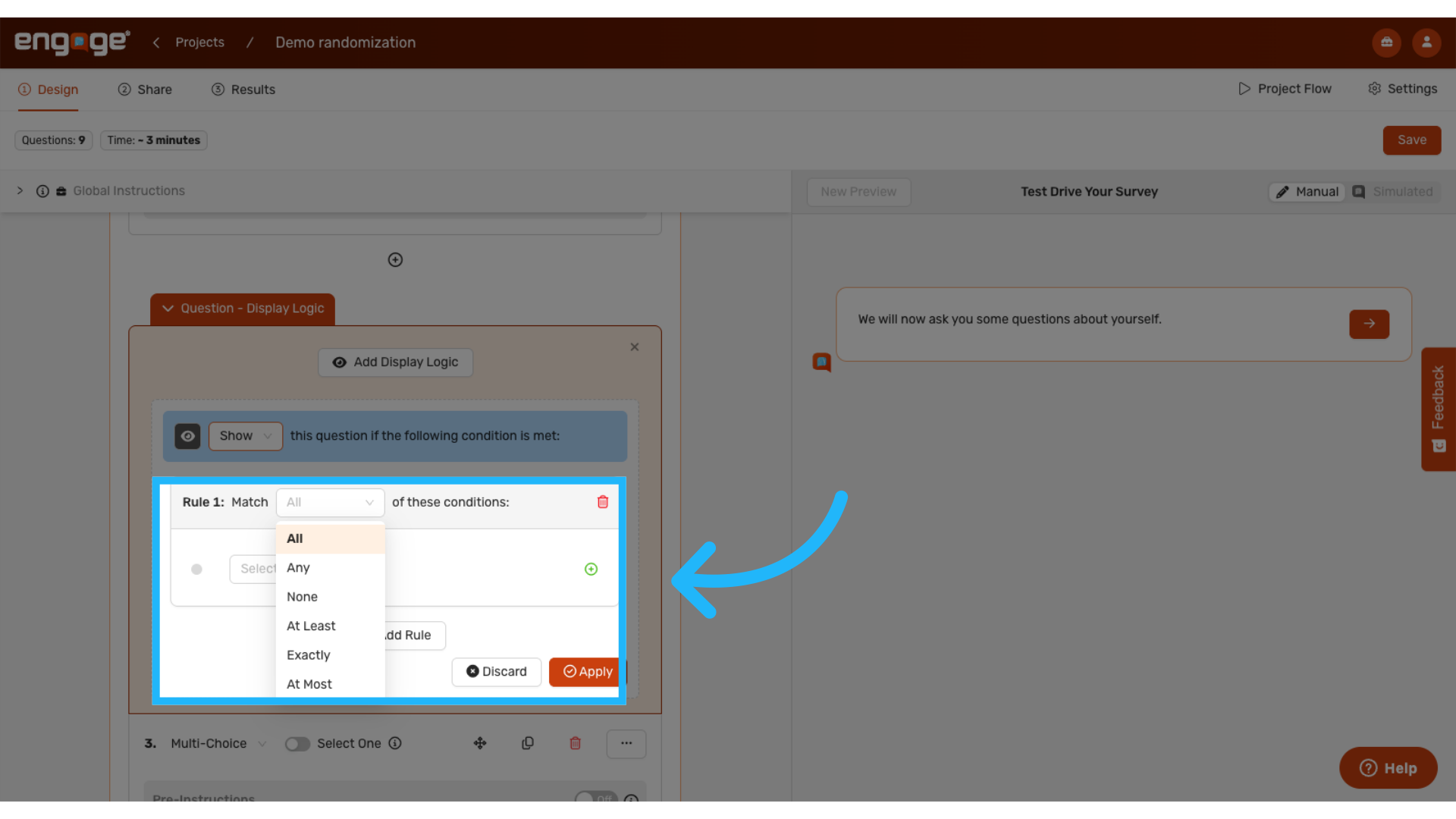
Task: Open more options ellipsis for question 3
Action: click(x=626, y=743)
